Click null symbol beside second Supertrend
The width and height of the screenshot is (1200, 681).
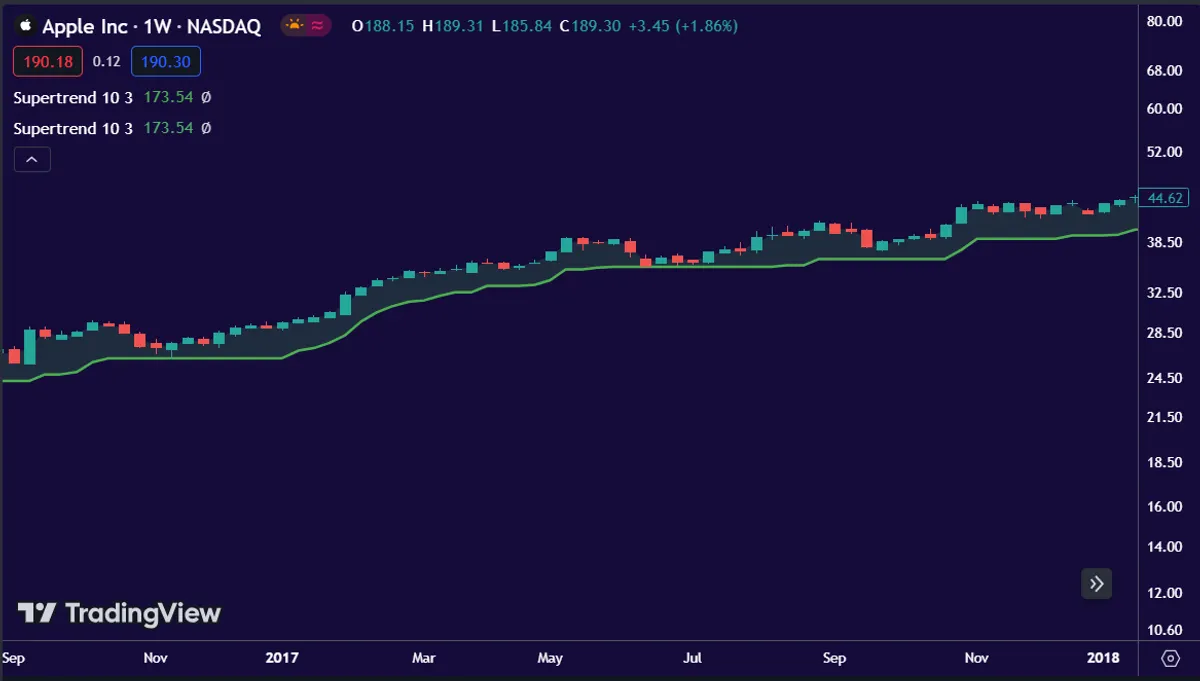click(206, 128)
